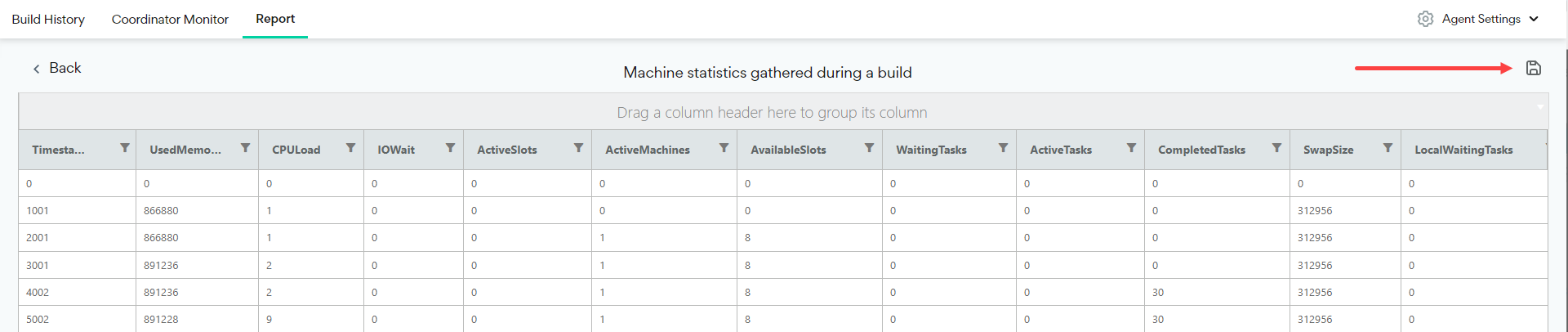The image size is (1568, 332).
Task: Click the save report icon
Action: (1534, 68)
